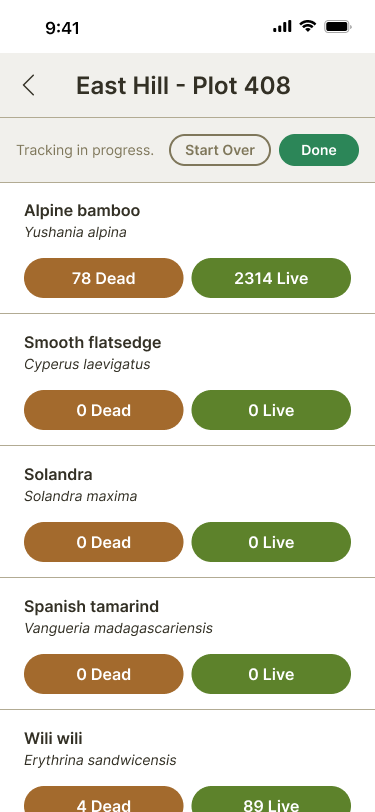Tap Smooth flatsedge 0 Dead button
The height and width of the screenshot is (812, 375).
click(104, 410)
